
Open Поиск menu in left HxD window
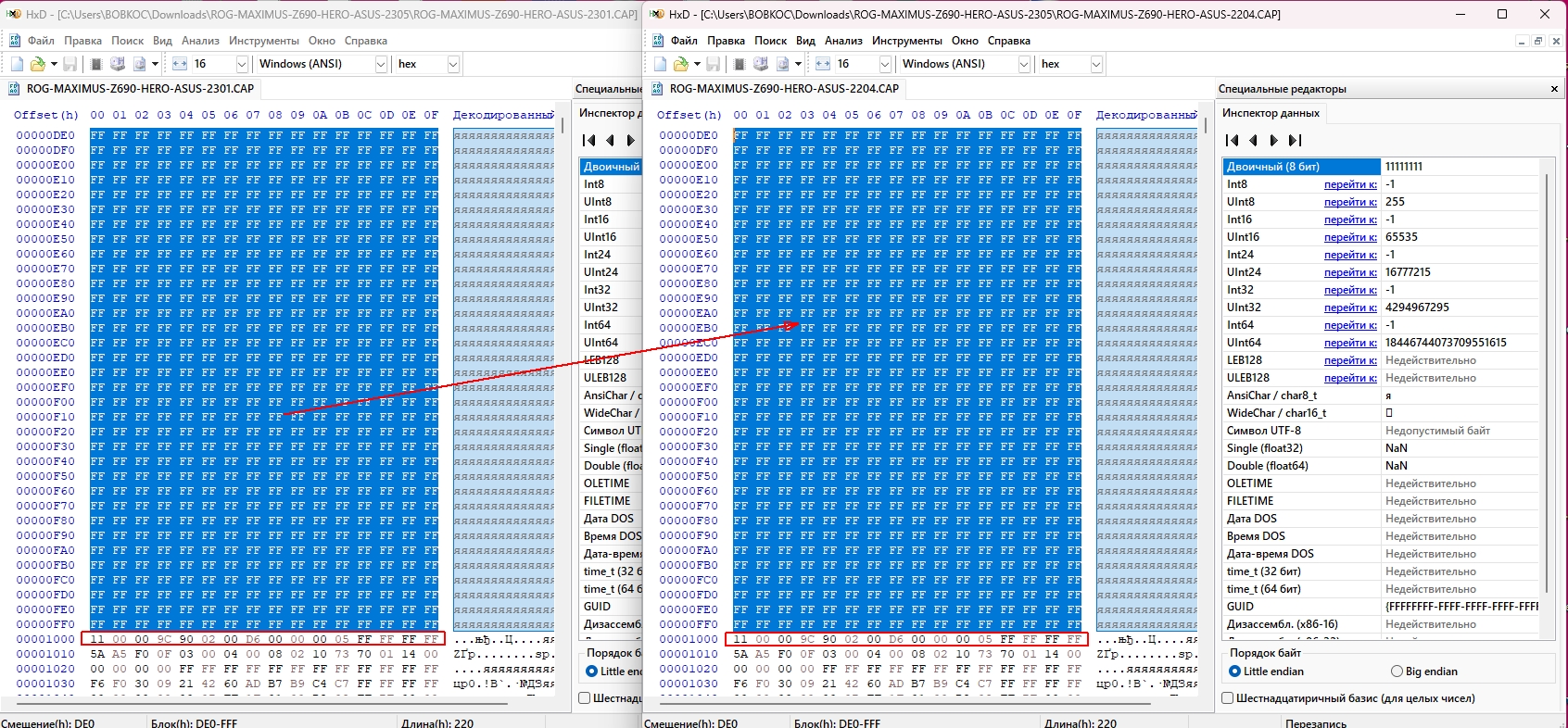pyautogui.click(x=127, y=41)
